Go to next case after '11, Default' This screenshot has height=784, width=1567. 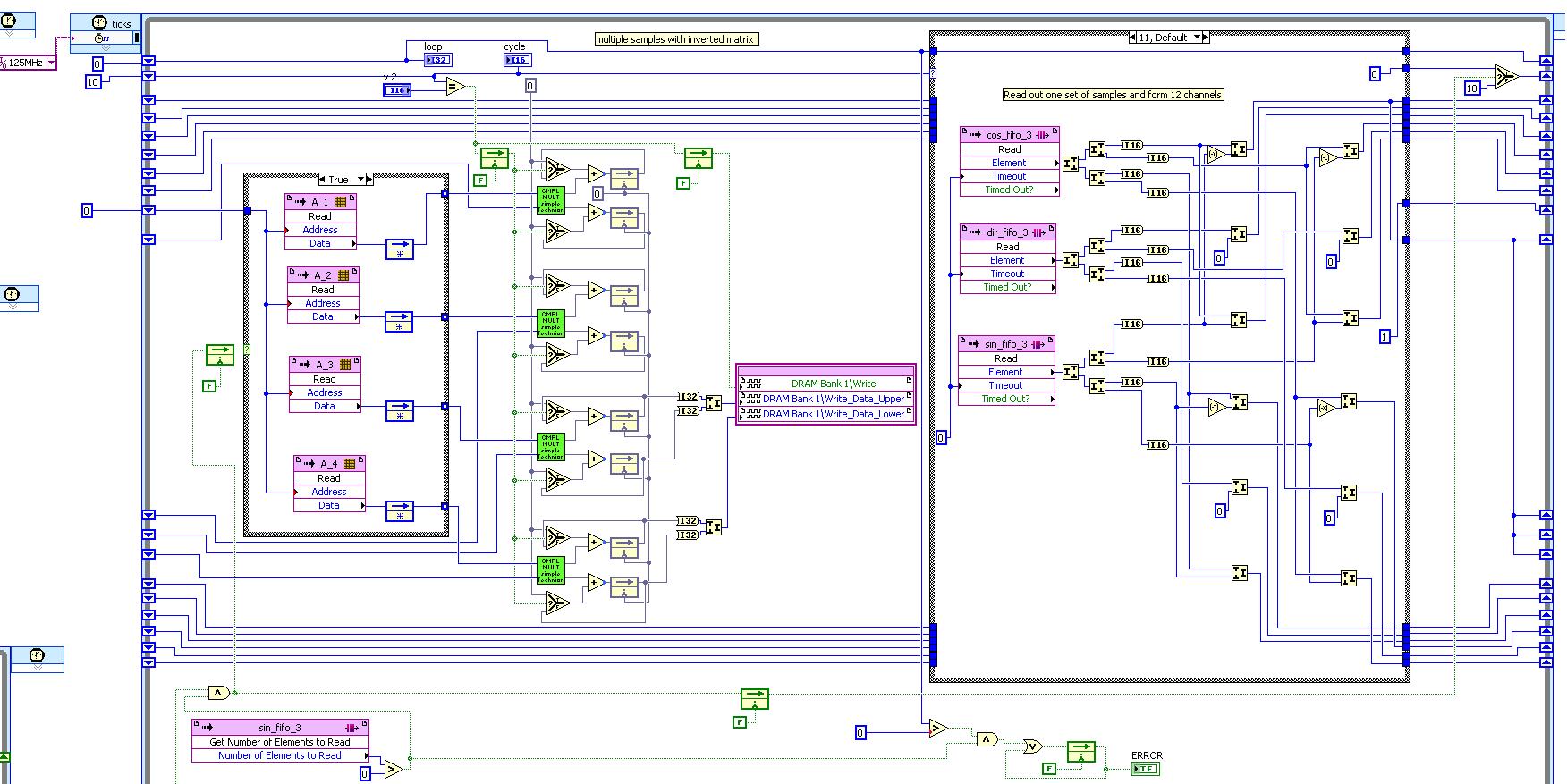(x=1205, y=38)
